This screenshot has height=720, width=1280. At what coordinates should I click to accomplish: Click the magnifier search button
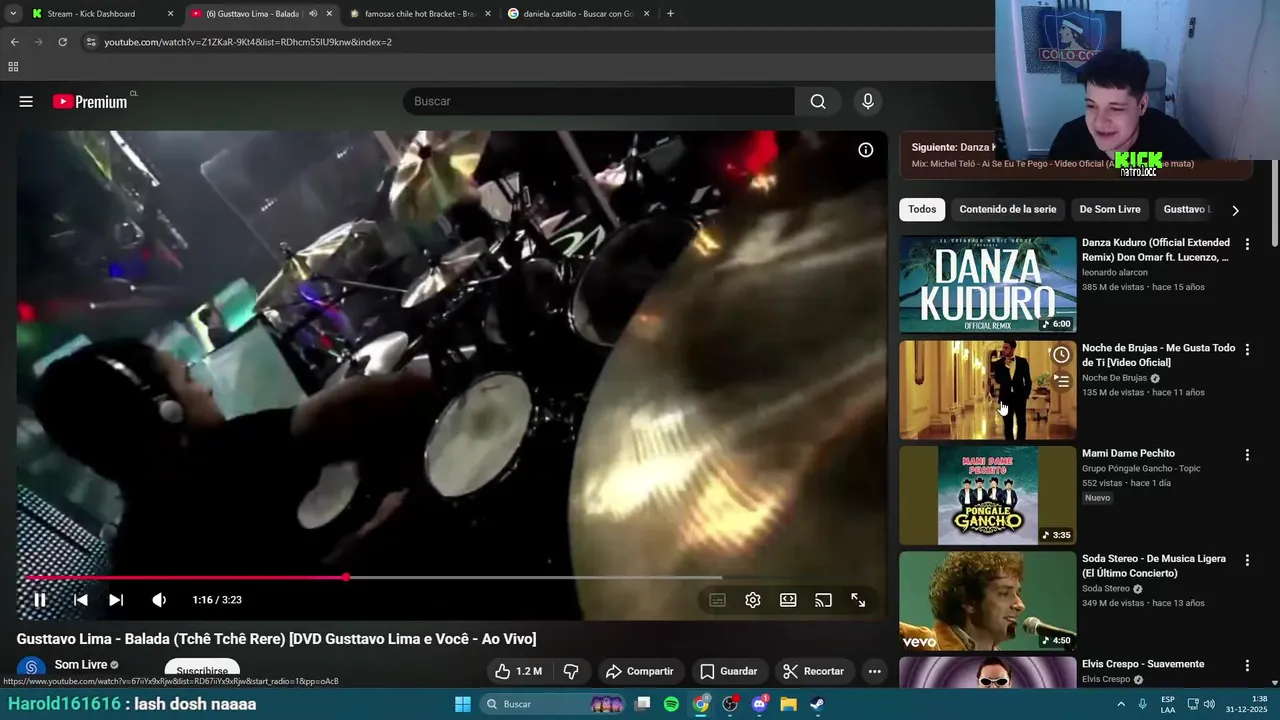818,101
